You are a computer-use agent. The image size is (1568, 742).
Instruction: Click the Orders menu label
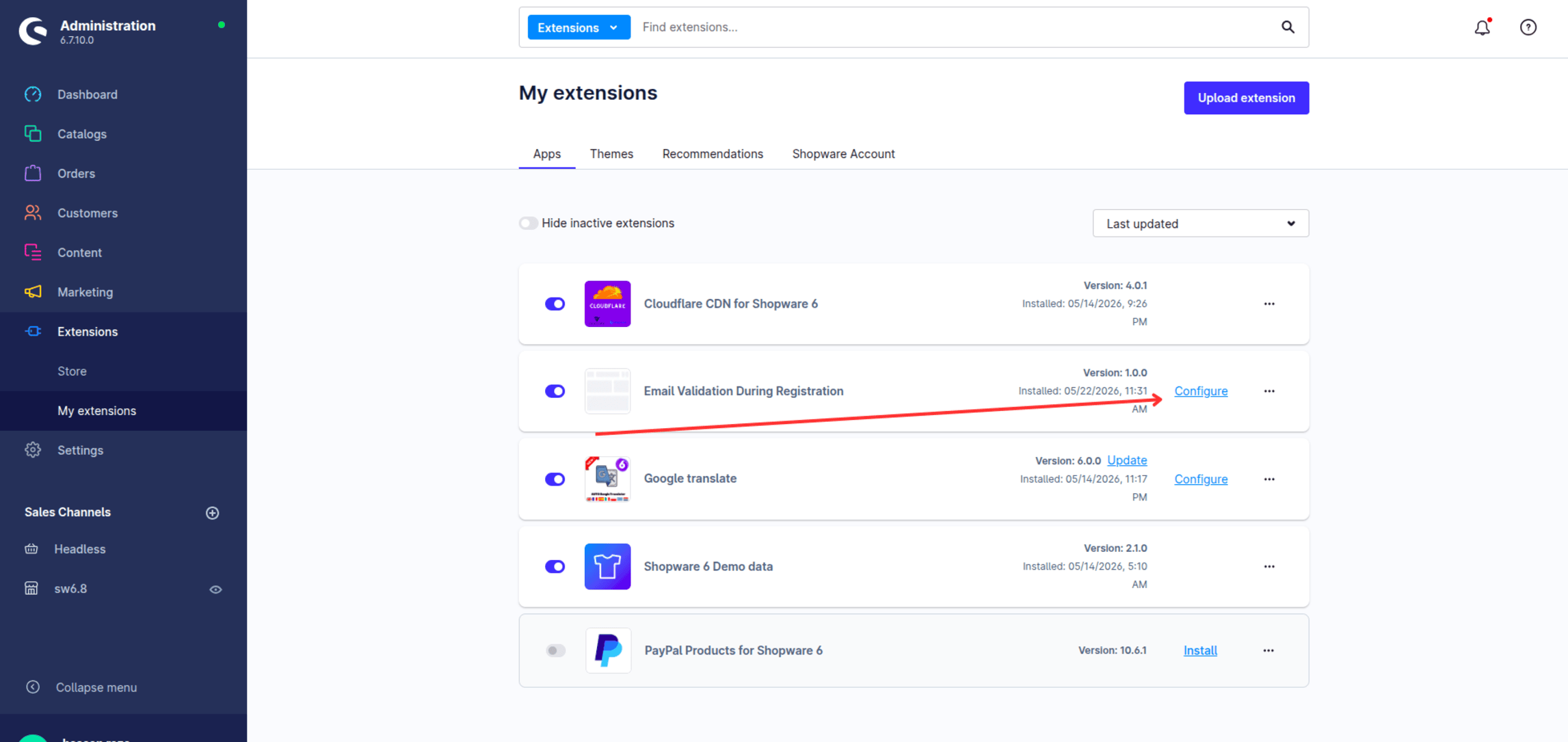76,174
